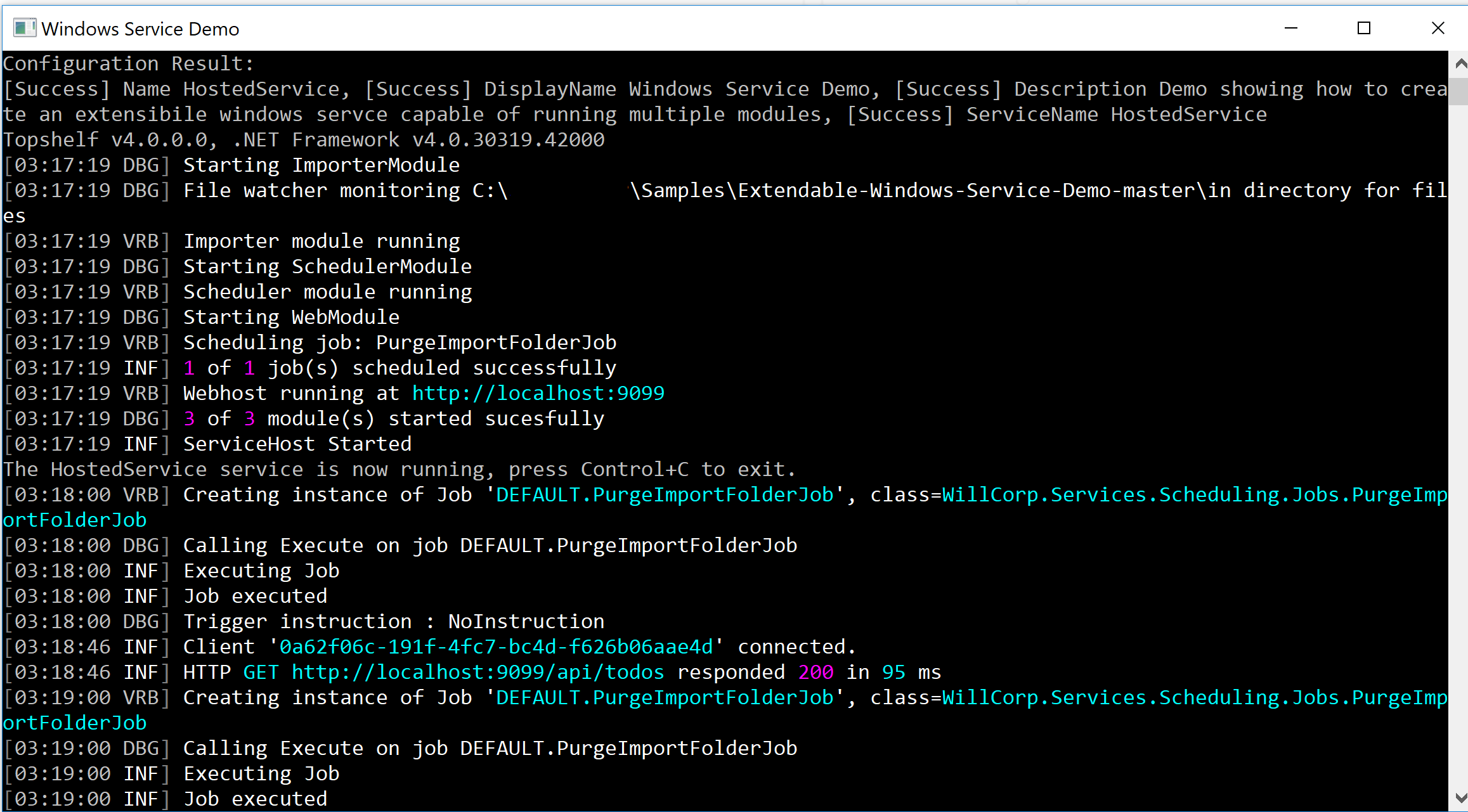The width and height of the screenshot is (1468, 812).
Task: Click the HTTP 200 response status text
Action: [815, 672]
